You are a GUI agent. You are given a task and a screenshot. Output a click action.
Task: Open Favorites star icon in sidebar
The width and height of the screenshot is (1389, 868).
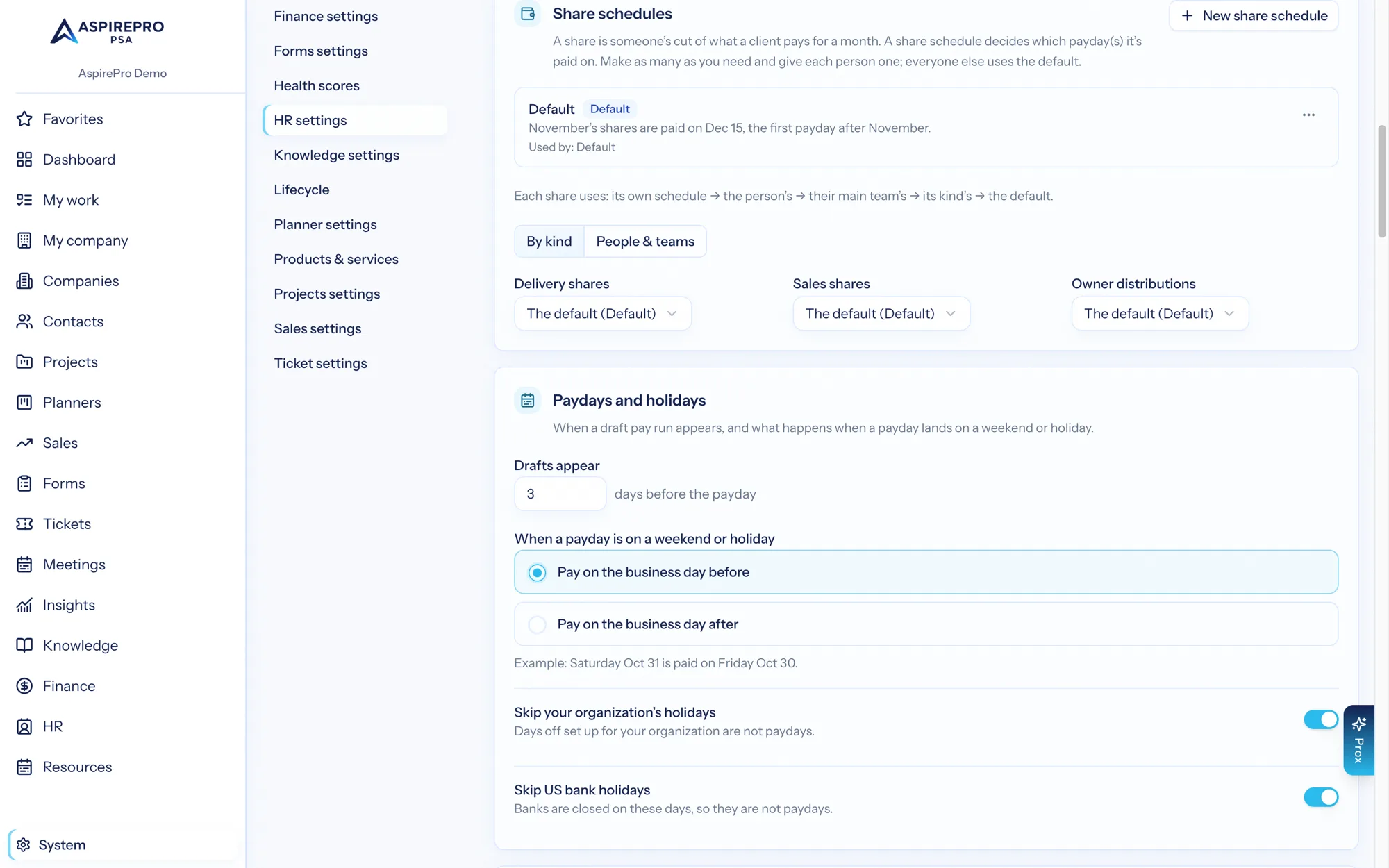pos(24,119)
